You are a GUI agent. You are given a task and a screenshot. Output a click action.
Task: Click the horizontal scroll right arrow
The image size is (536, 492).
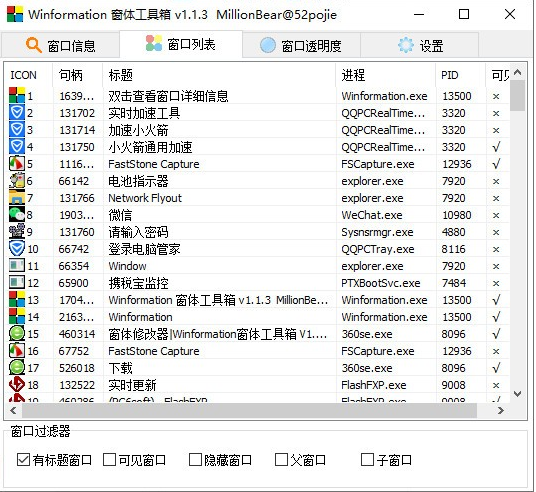point(501,410)
